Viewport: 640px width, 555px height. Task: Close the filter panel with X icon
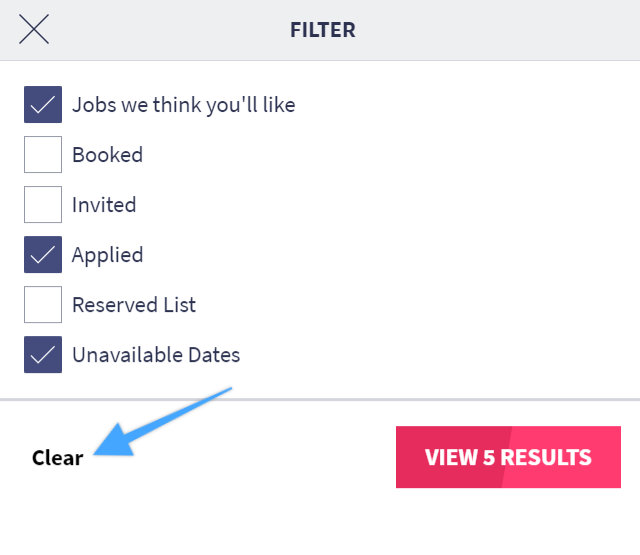(34, 29)
